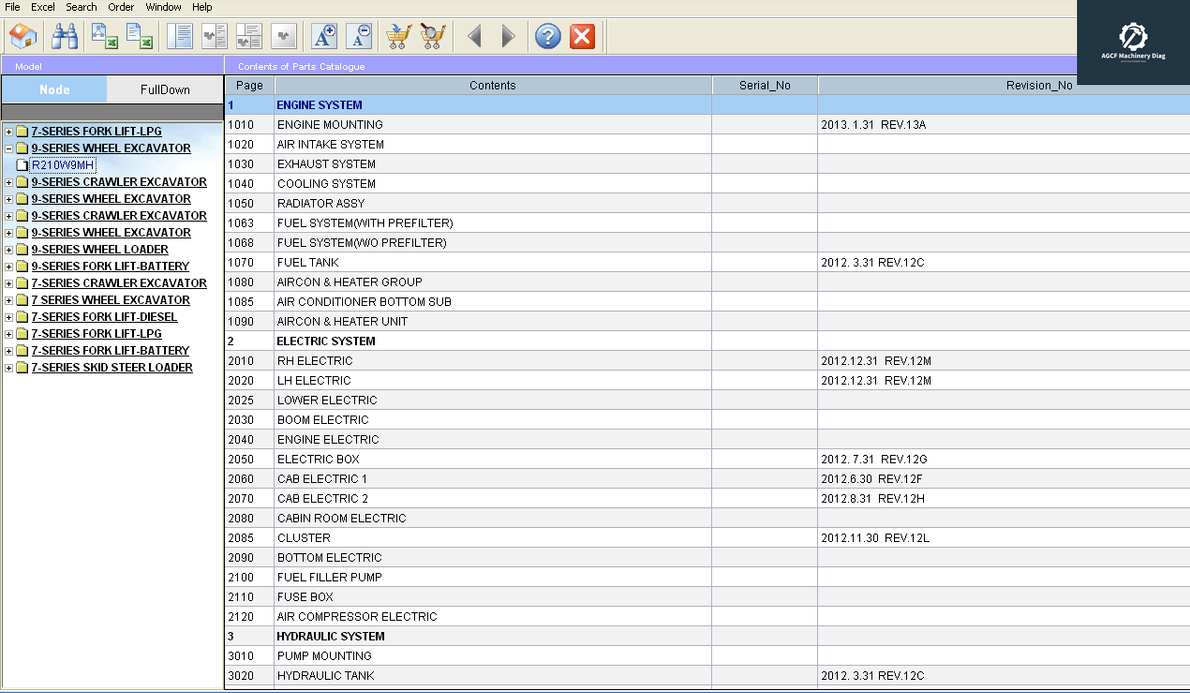Click the Home toolbar icon
1190x693 pixels.
coord(23,36)
